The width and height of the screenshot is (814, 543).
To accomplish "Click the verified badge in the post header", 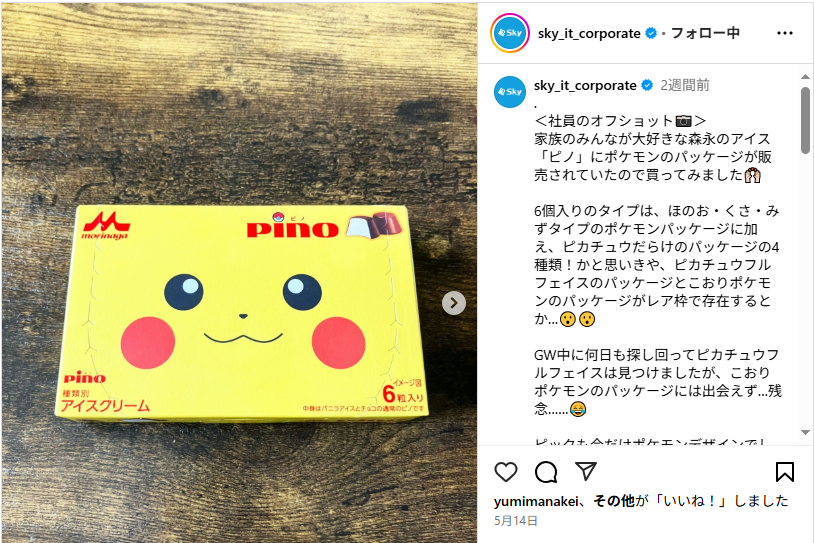I will 650,33.
